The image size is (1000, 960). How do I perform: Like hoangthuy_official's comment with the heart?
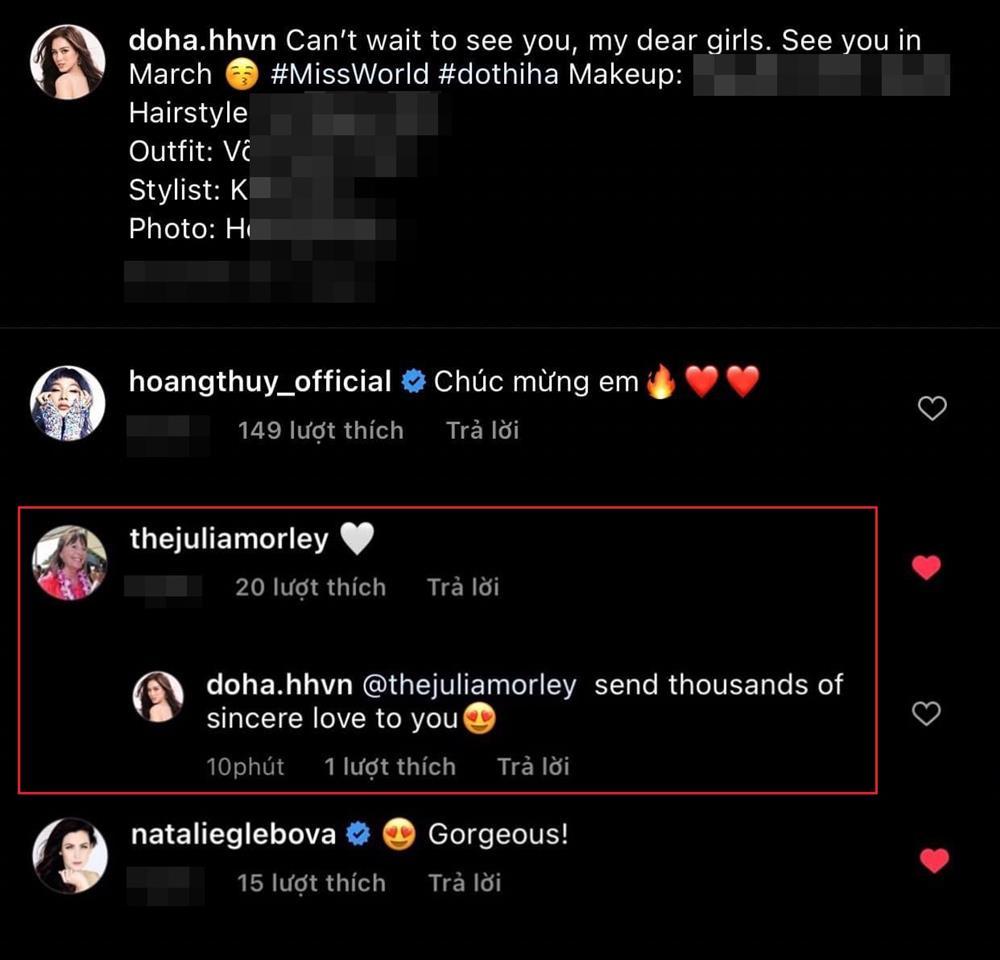click(x=932, y=408)
